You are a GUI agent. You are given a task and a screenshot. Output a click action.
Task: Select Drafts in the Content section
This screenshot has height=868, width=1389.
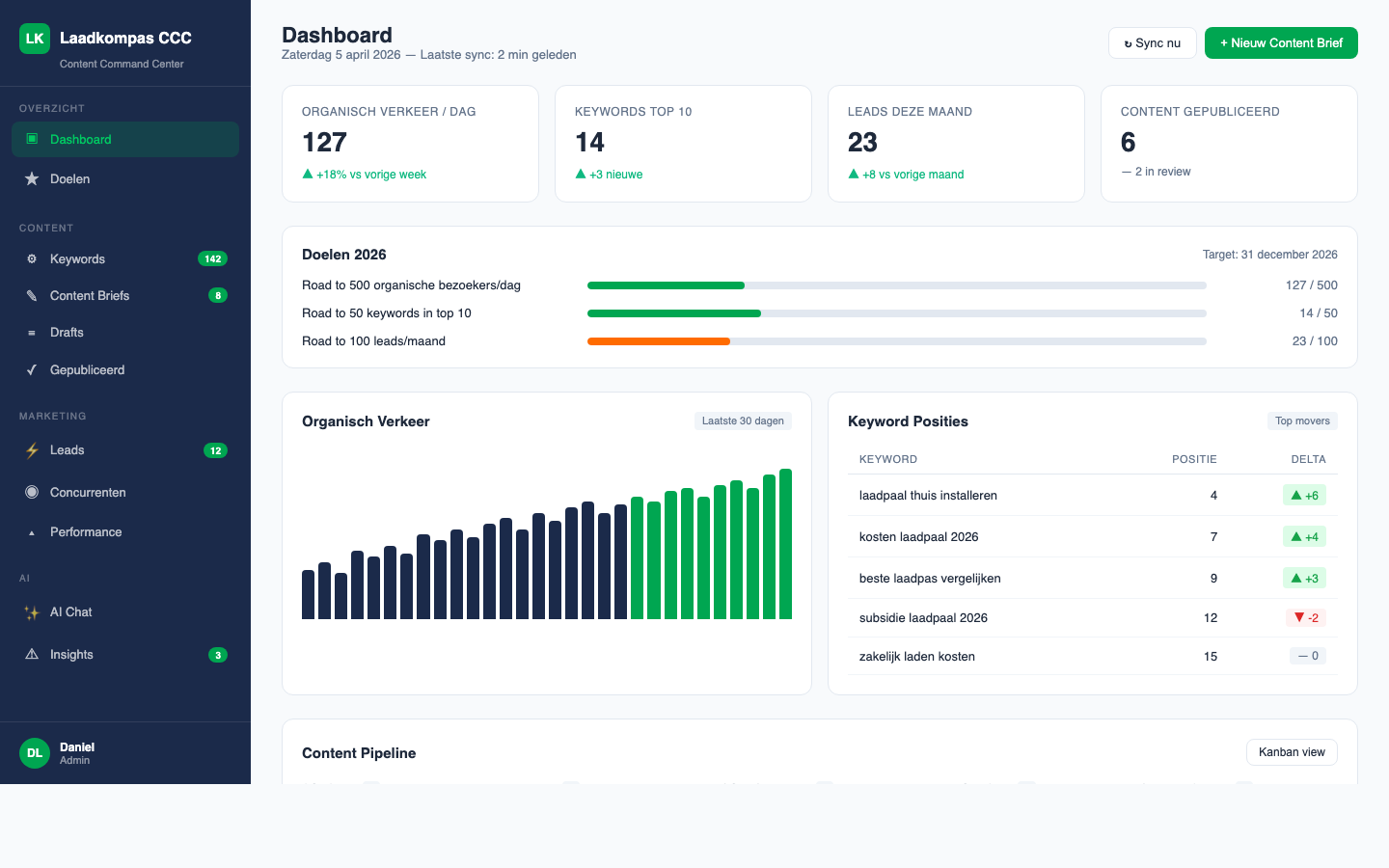click(67, 332)
